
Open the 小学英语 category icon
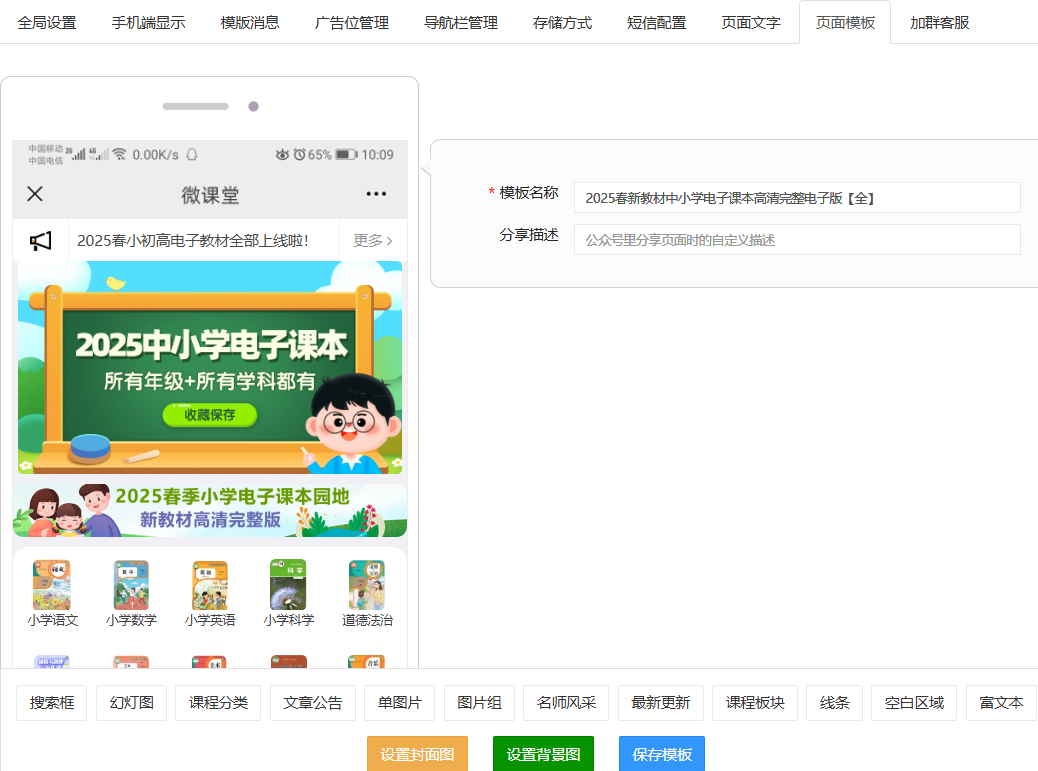(210, 586)
